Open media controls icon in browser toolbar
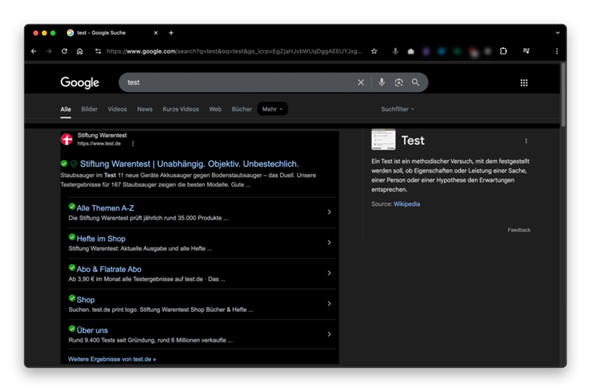Image resolution: width=590 pixels, height=391 pixels. (x=526, y=51)
